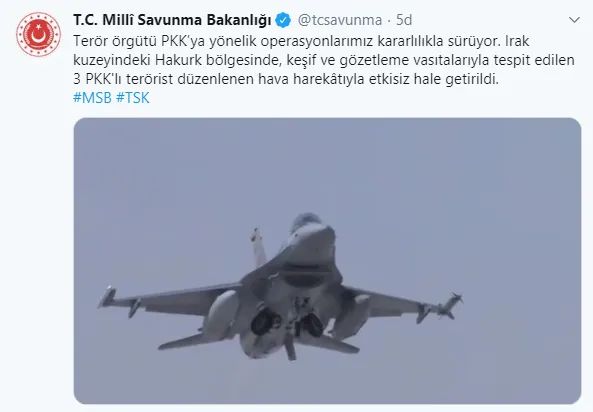This screenshot has height=412, width=593.
Task: Open the @tcsavunma handle link
Action: (x=340, y=20)
